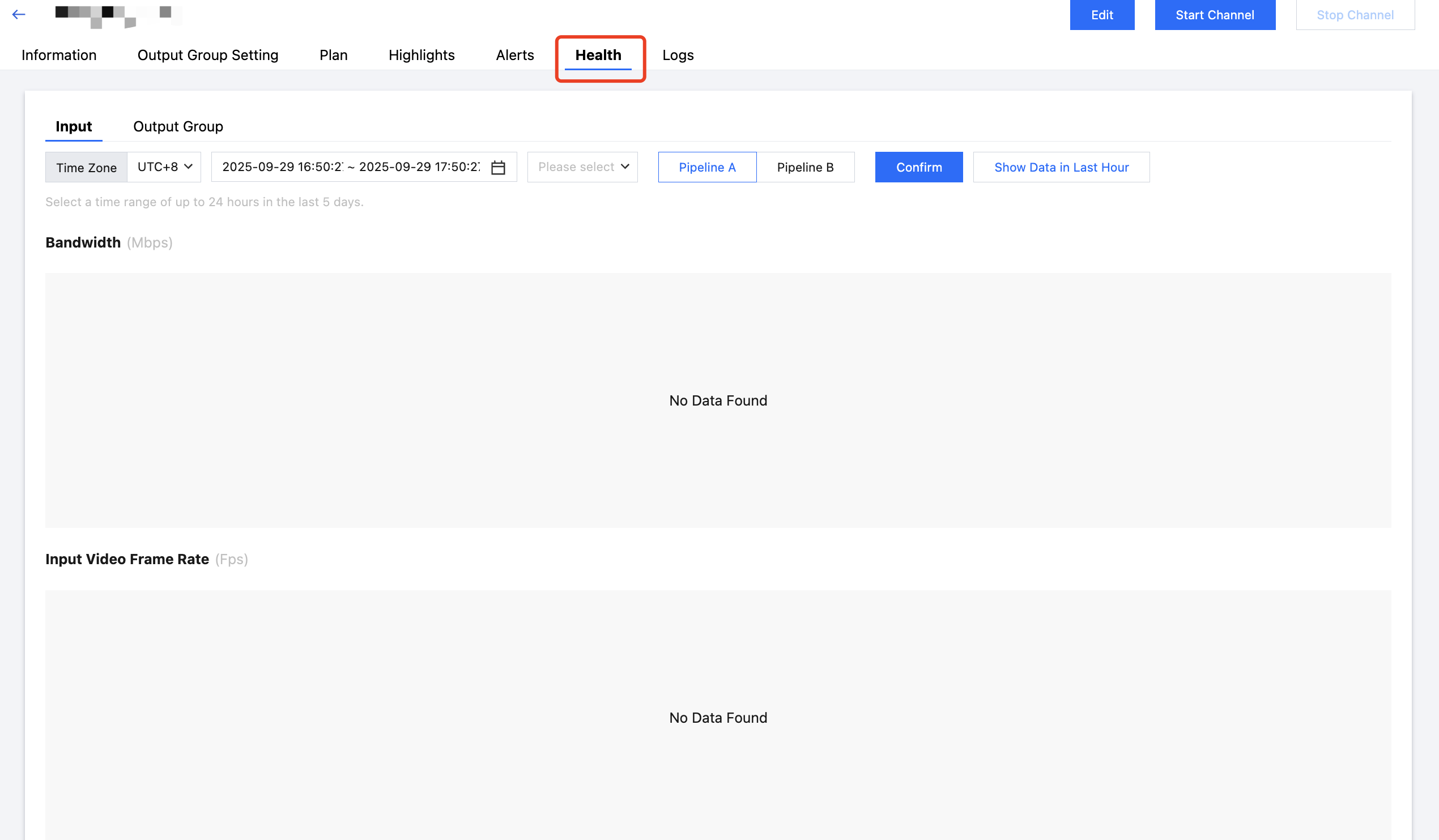Open the Information tab

click(59, 55)
